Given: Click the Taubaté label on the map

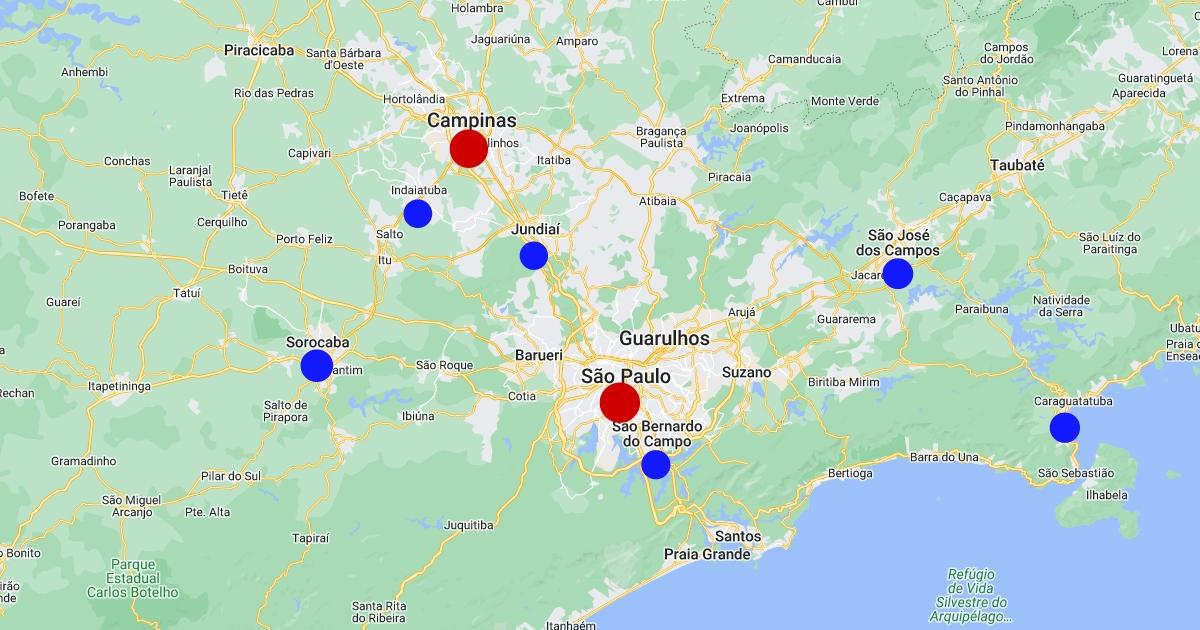Looking at the screenshot, I should click(1017, 165).
